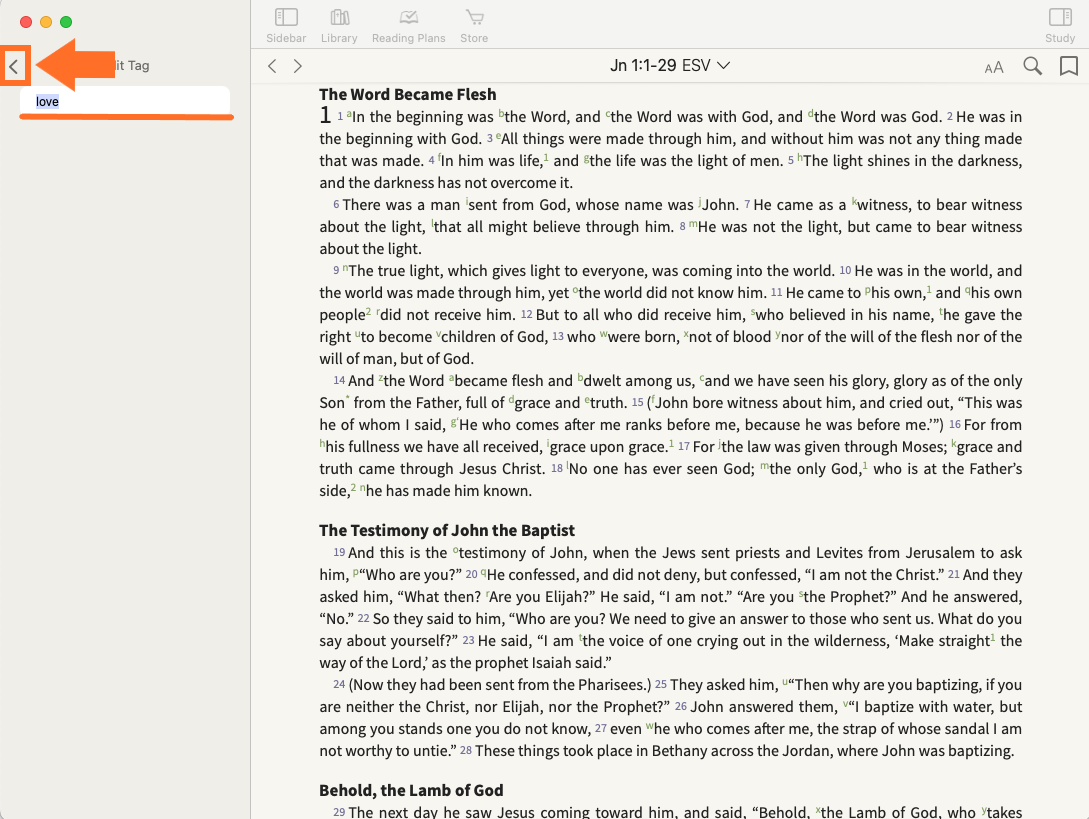Open footnote 1 after "Make straight"
The width and height of the screenshot is (1089, 819).
coord(993,638)
